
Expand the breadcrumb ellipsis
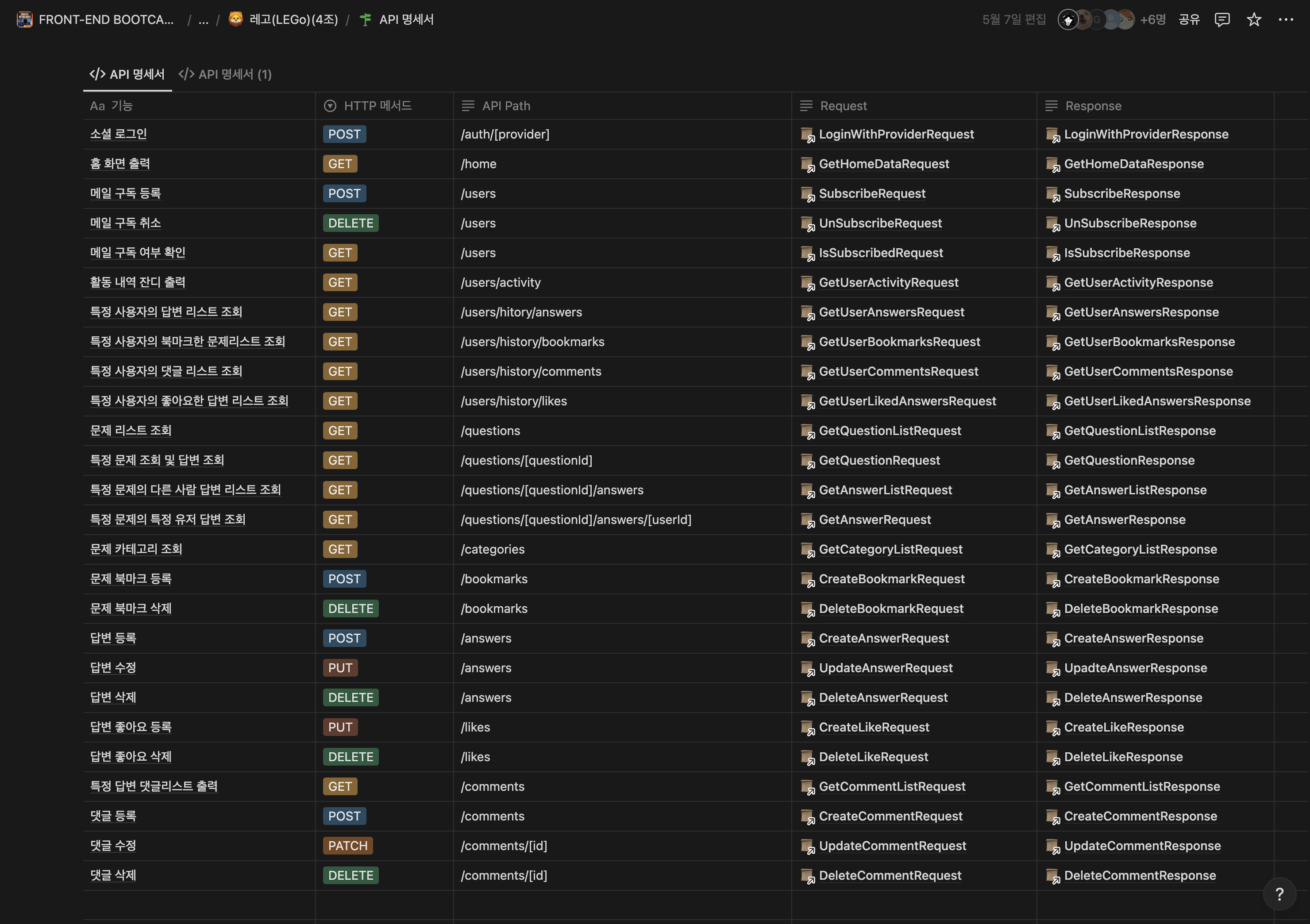(x=203, y=20)
